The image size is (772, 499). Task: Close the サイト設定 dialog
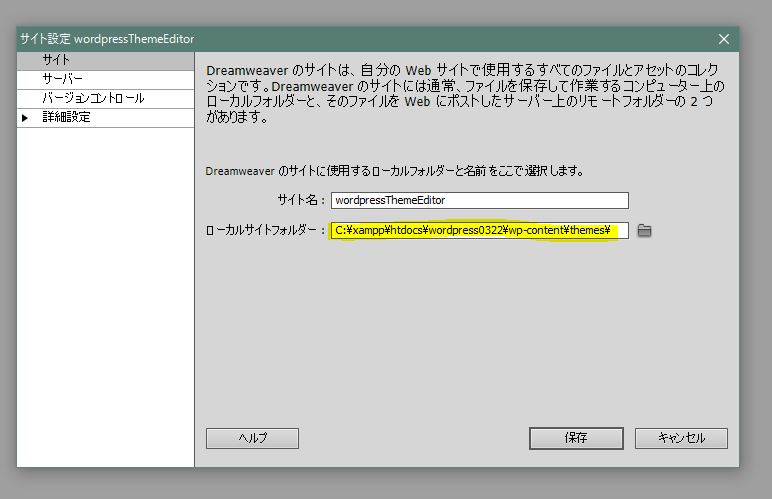click(x=723, y=39)
